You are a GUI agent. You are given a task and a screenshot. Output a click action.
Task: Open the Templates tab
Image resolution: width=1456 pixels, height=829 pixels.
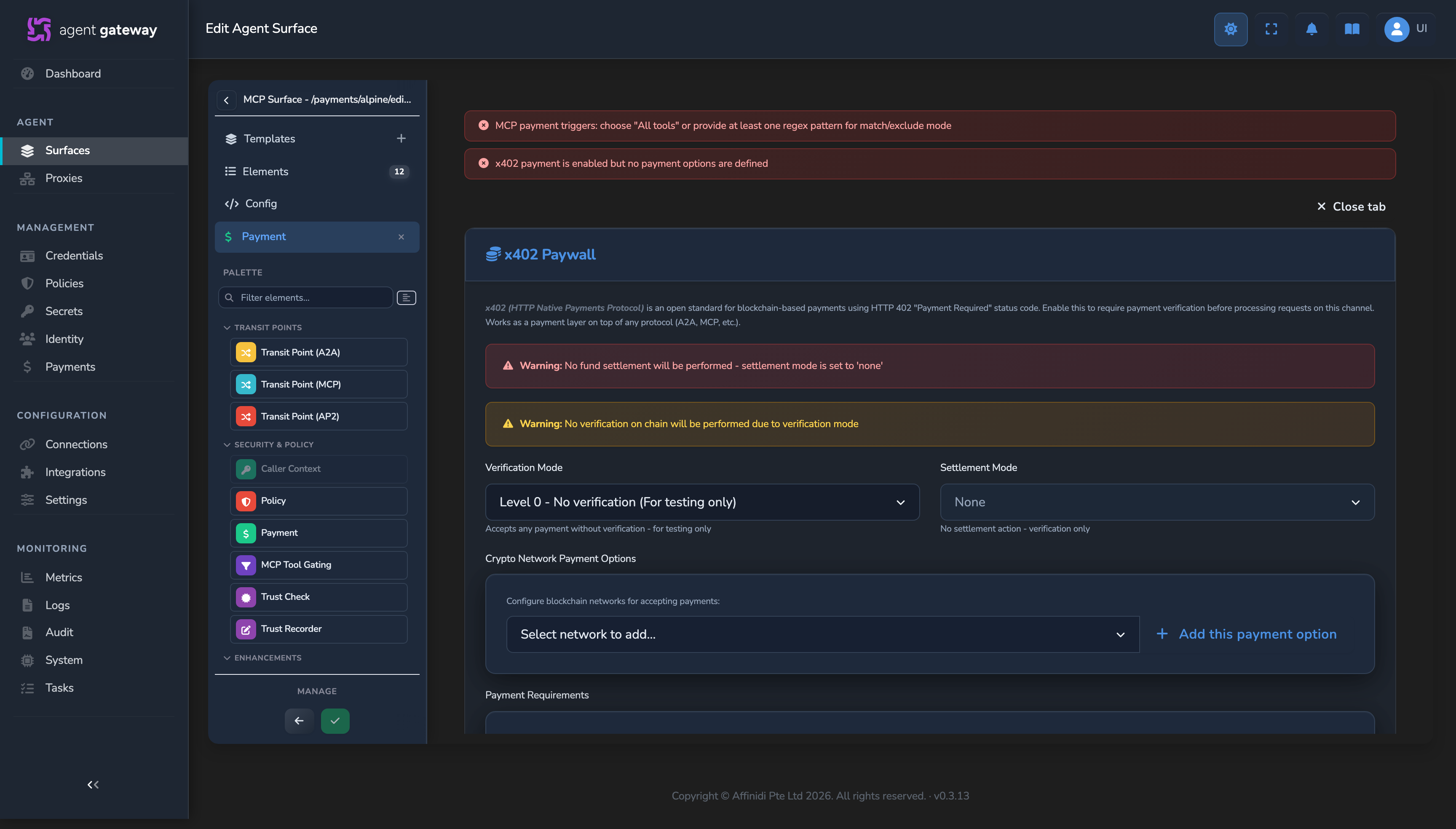coord(316,139)
